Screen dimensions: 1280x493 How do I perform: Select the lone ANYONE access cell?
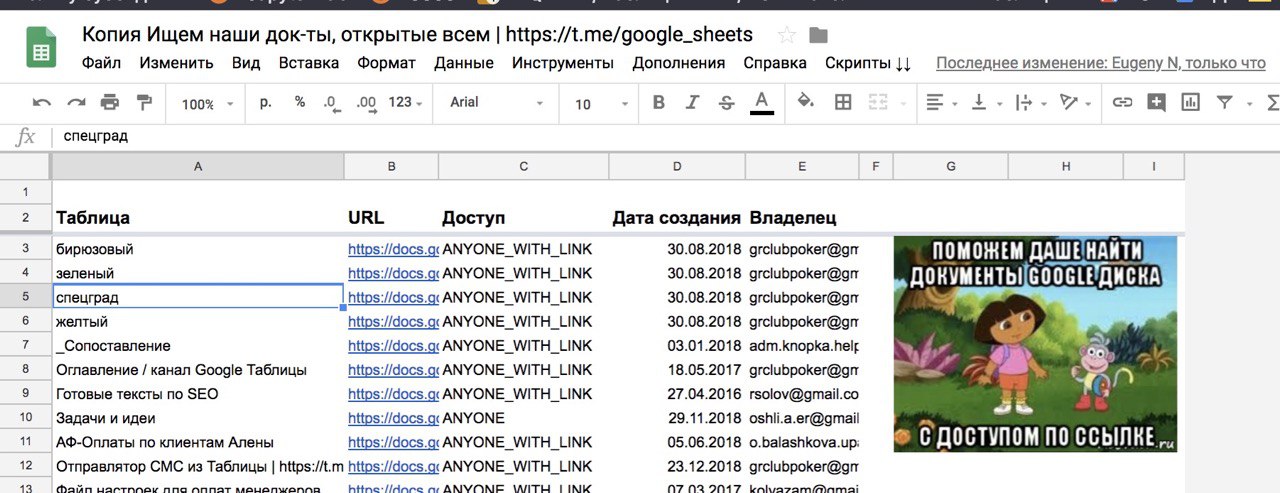524,418
